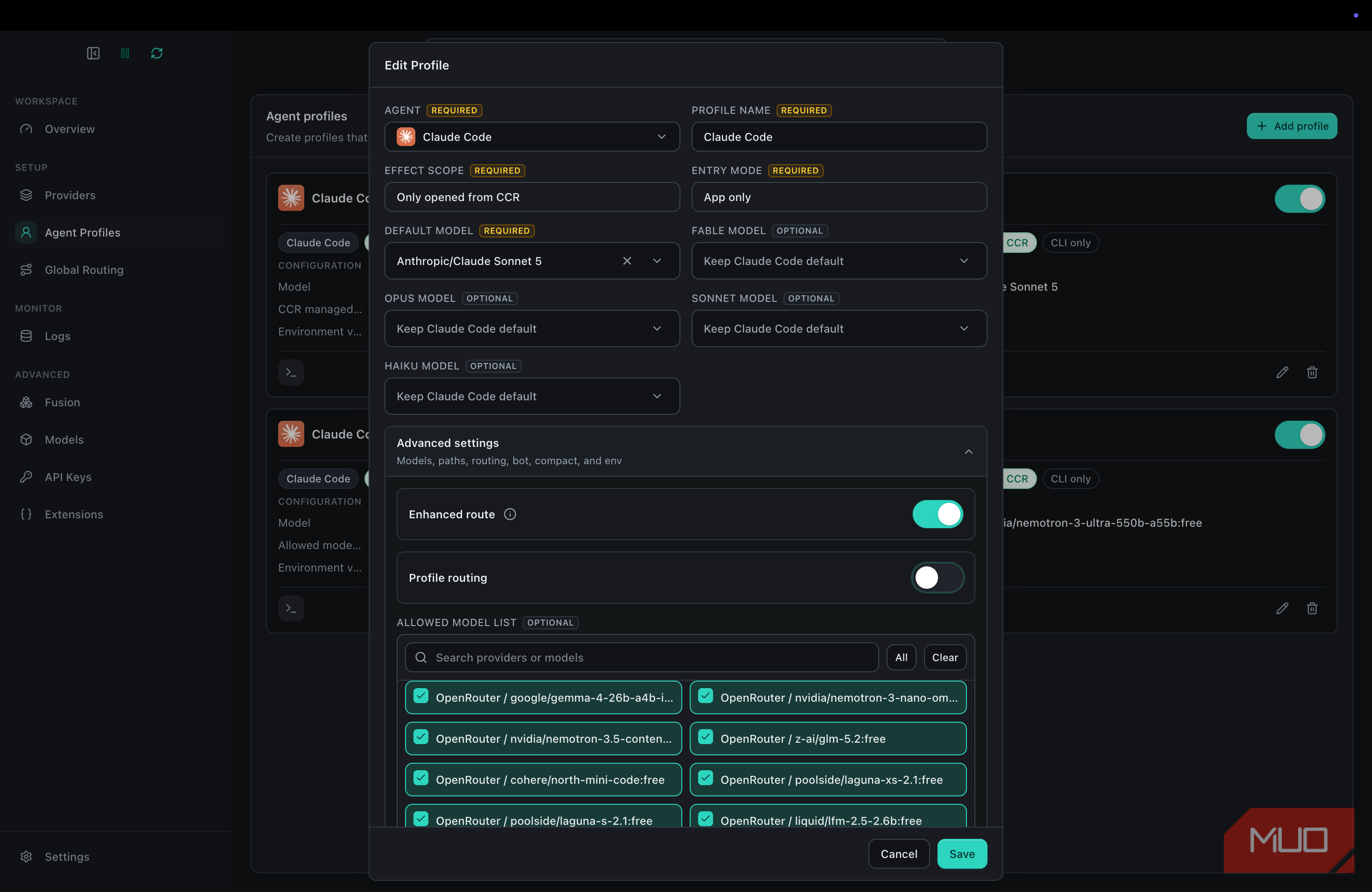Viewport: 1372px width, 892px height.
Task: Clear the Default Model selection with X
Action: [627, 261]
